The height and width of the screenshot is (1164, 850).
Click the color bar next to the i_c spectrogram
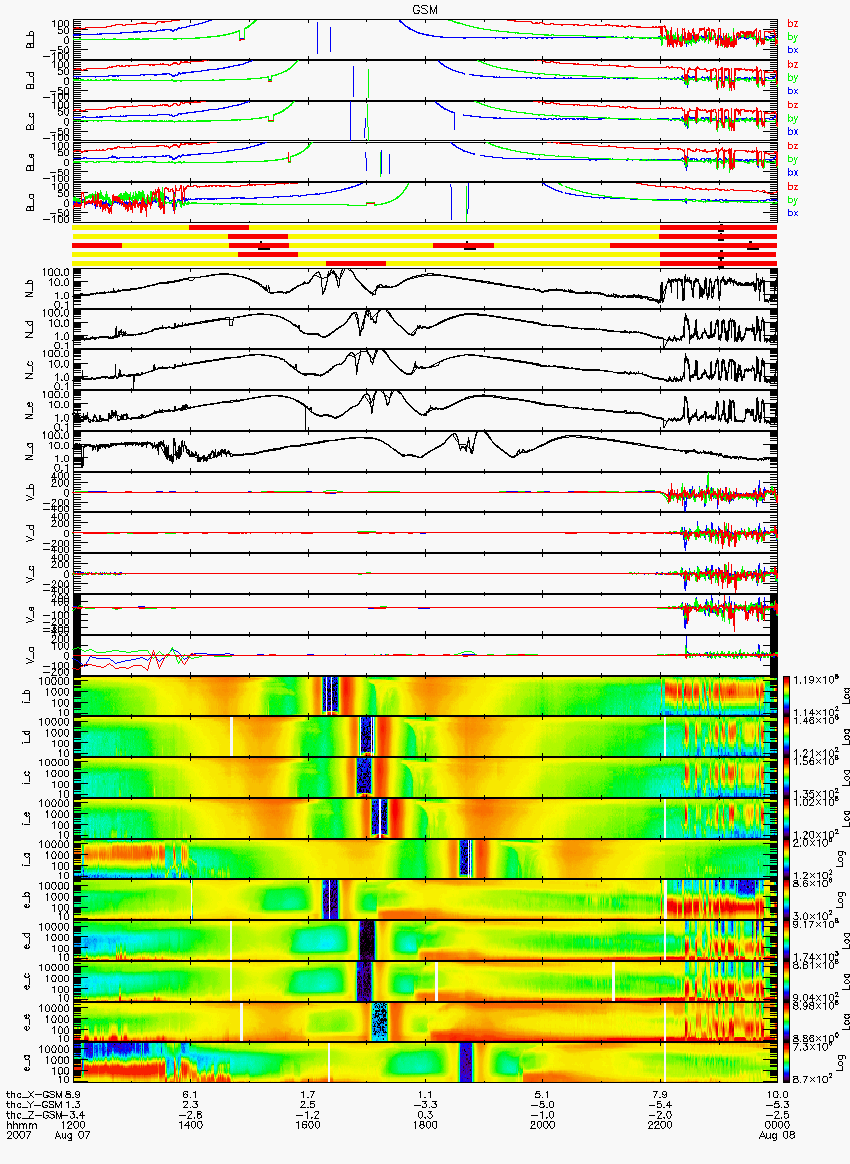click(x=785, y=778)
